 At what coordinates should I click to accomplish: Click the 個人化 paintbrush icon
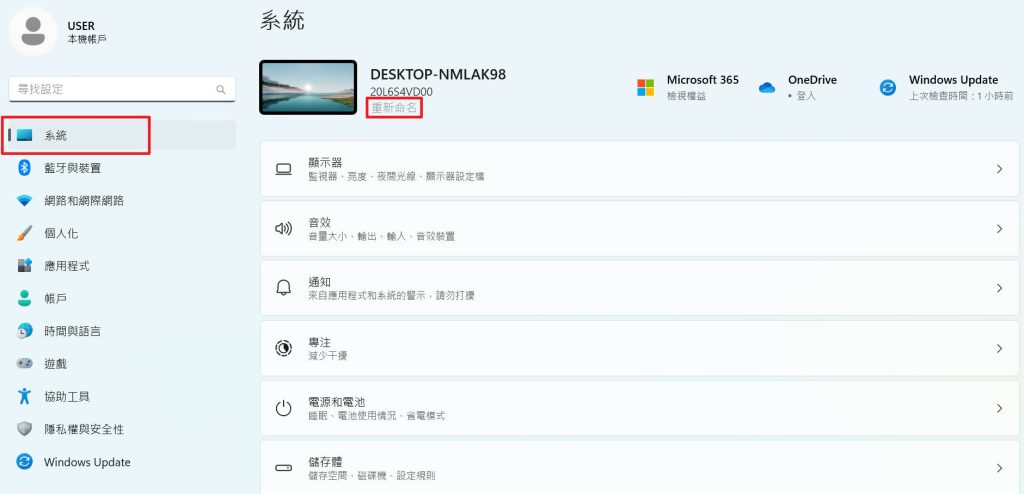[24, 233]
